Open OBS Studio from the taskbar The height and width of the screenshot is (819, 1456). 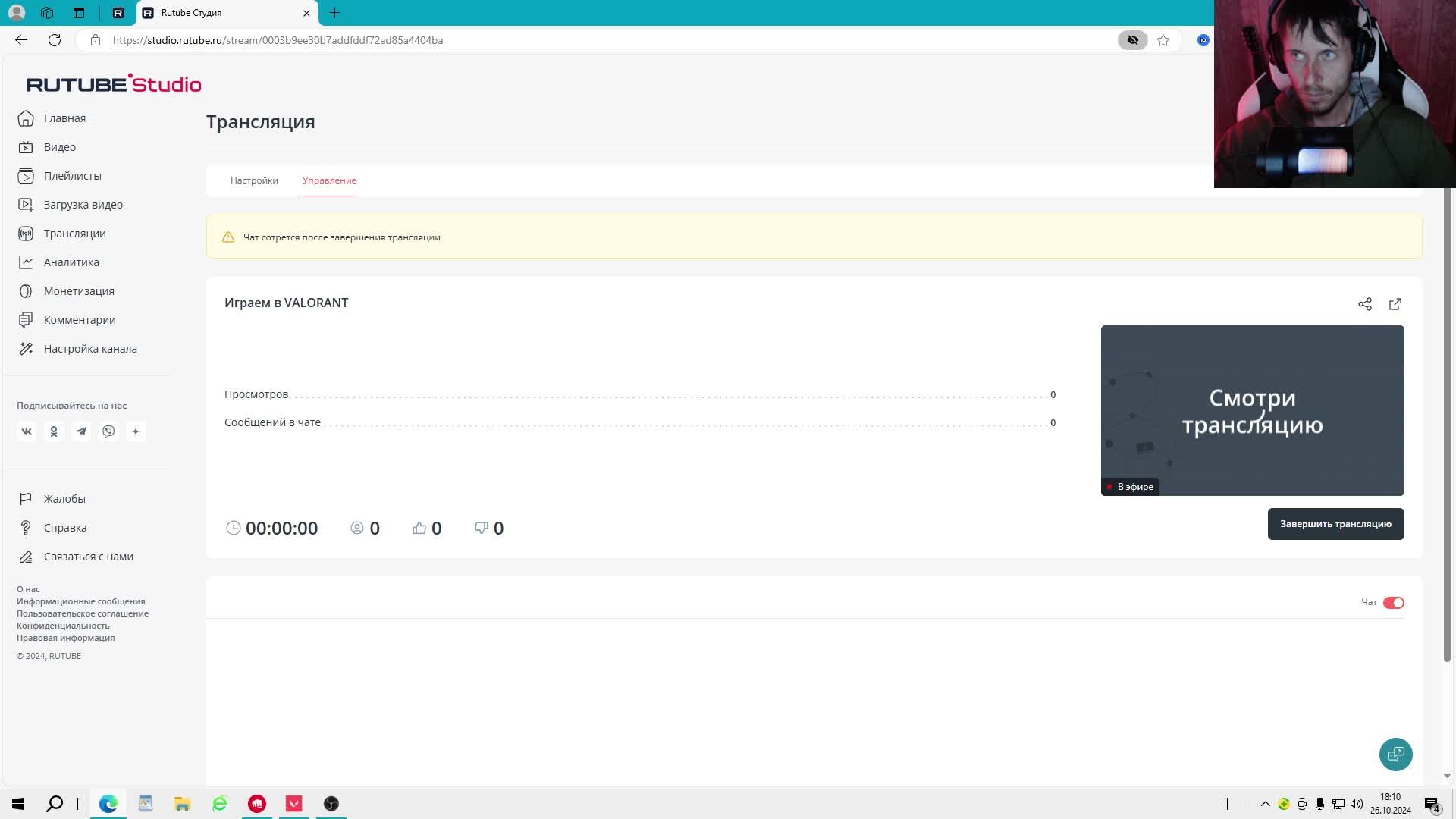click(331, 804)
